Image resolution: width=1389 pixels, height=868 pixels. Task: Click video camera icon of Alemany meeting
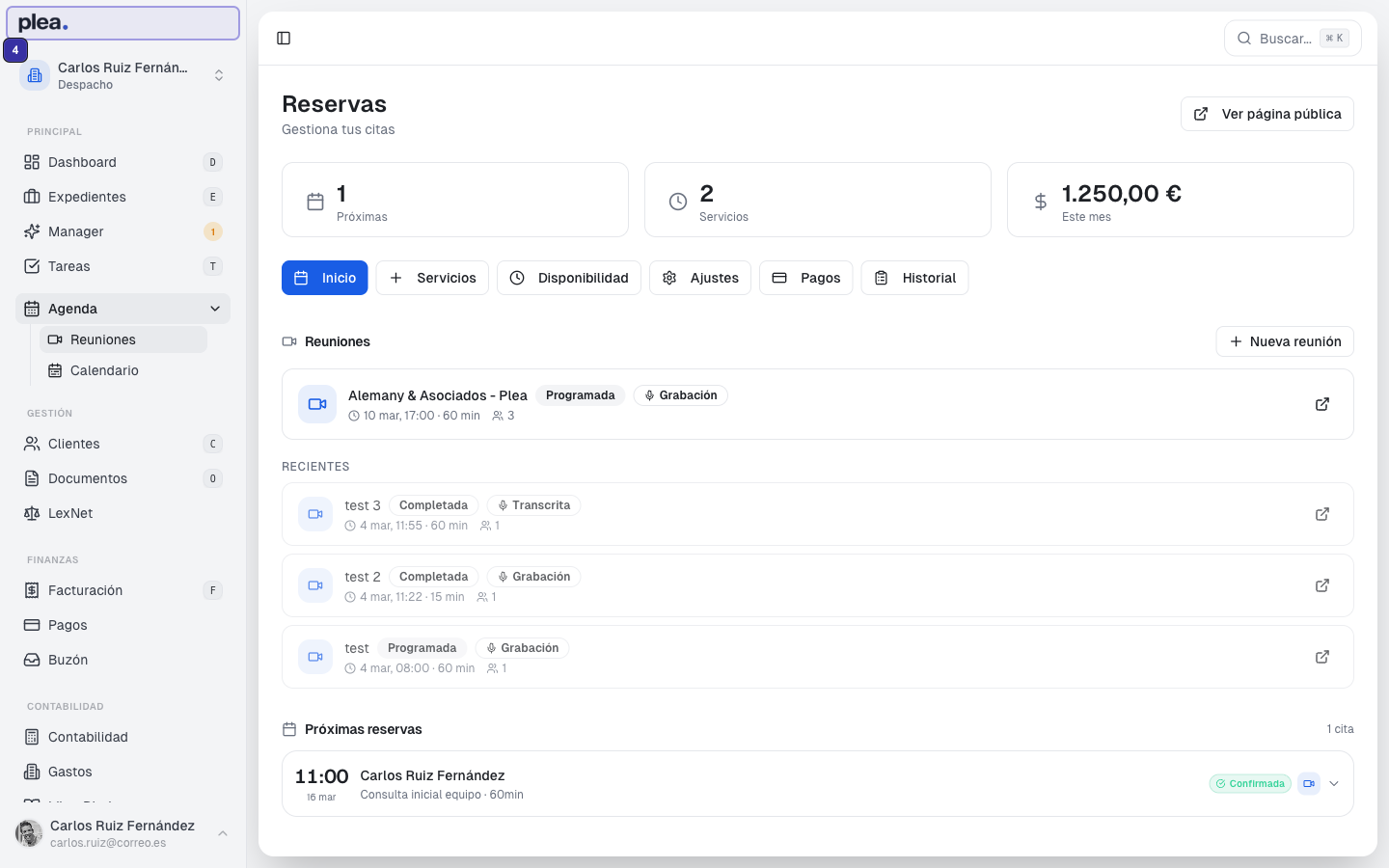(x=317, y=404)
